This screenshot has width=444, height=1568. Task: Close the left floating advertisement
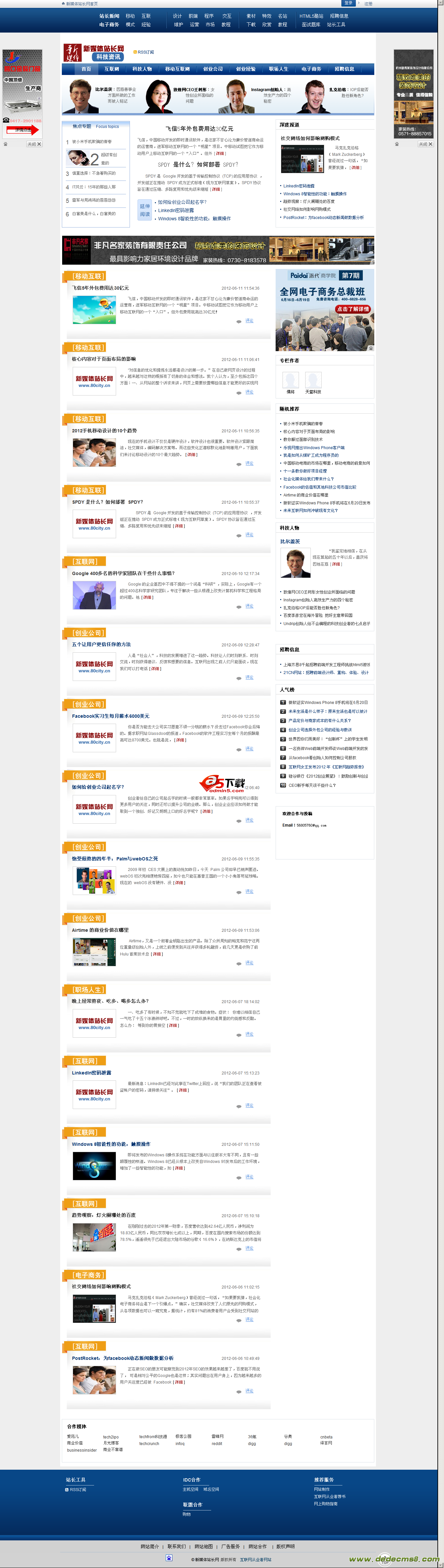(35, 144)
